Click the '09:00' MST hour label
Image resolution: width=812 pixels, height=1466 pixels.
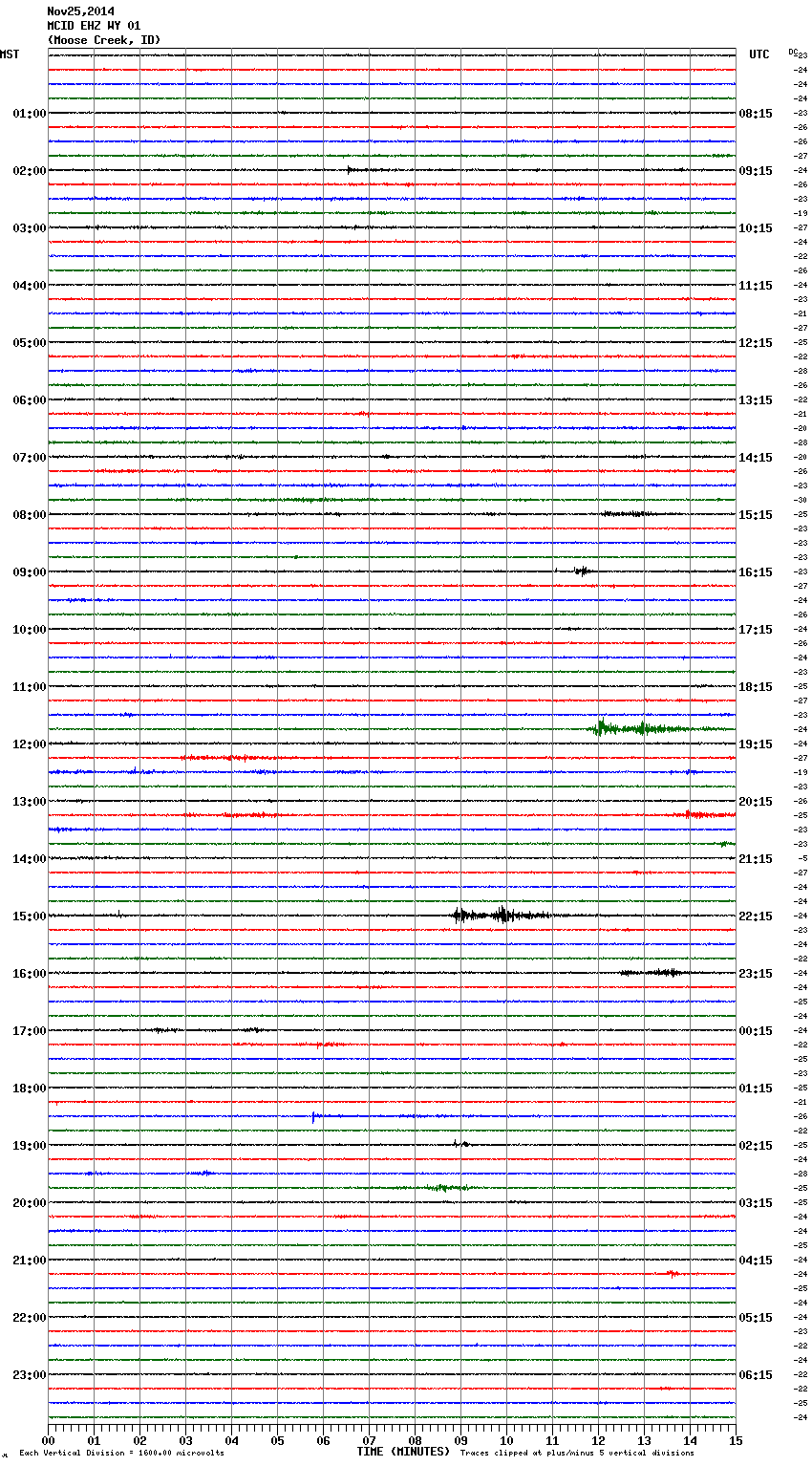coord(30,572)
